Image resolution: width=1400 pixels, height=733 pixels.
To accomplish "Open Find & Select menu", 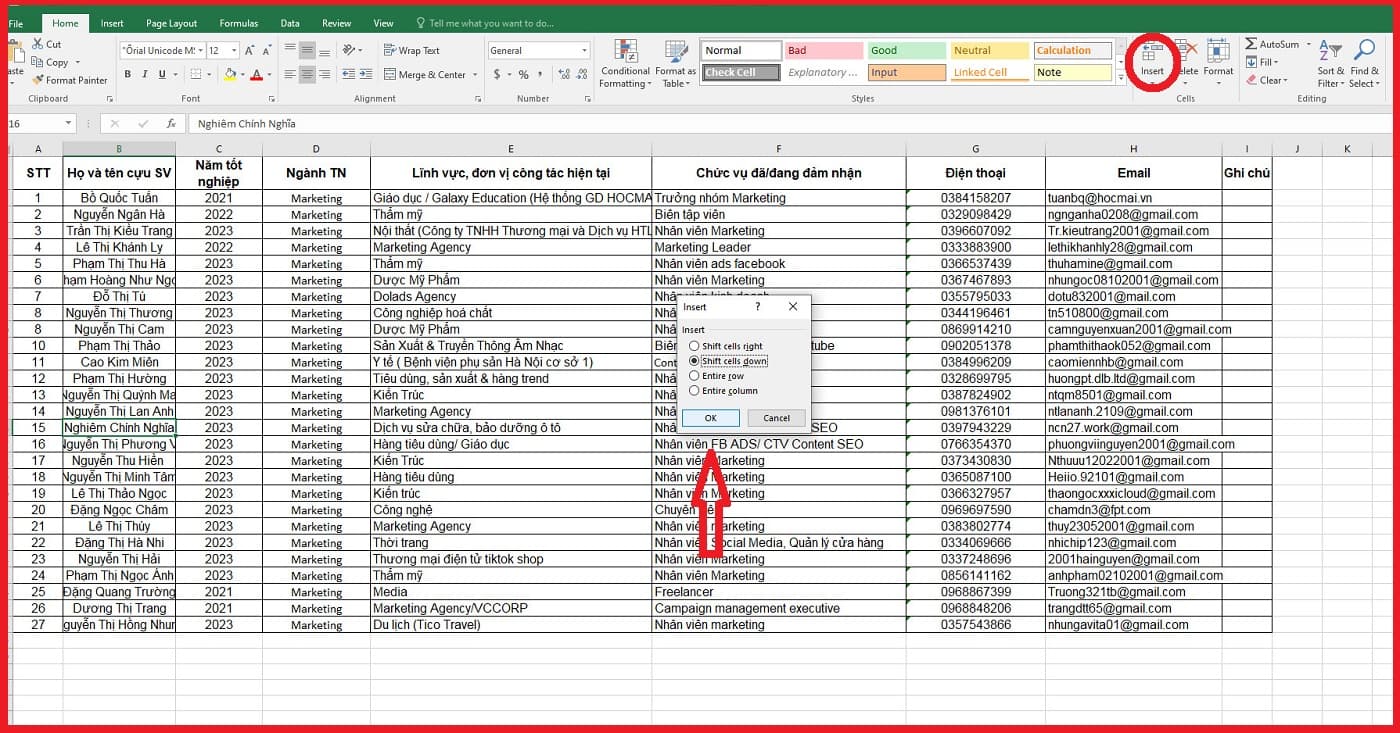I will click(1365, 64).
